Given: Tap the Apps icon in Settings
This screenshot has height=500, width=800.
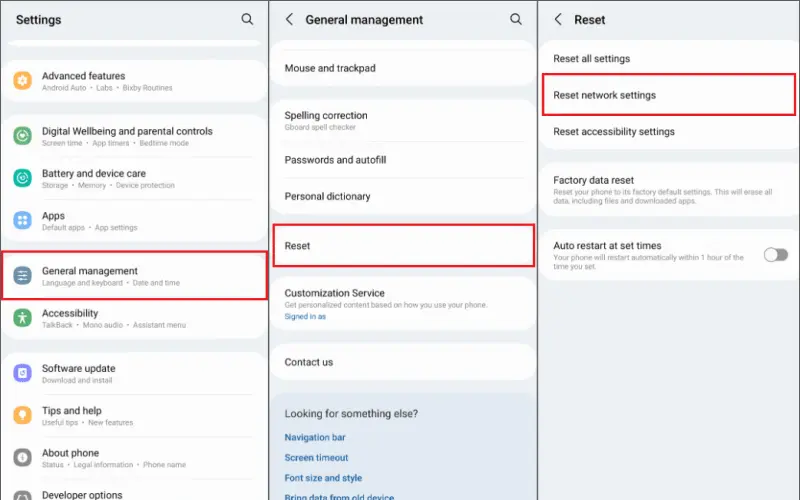Looking at the screenshot, I should (x=23, y=220).
